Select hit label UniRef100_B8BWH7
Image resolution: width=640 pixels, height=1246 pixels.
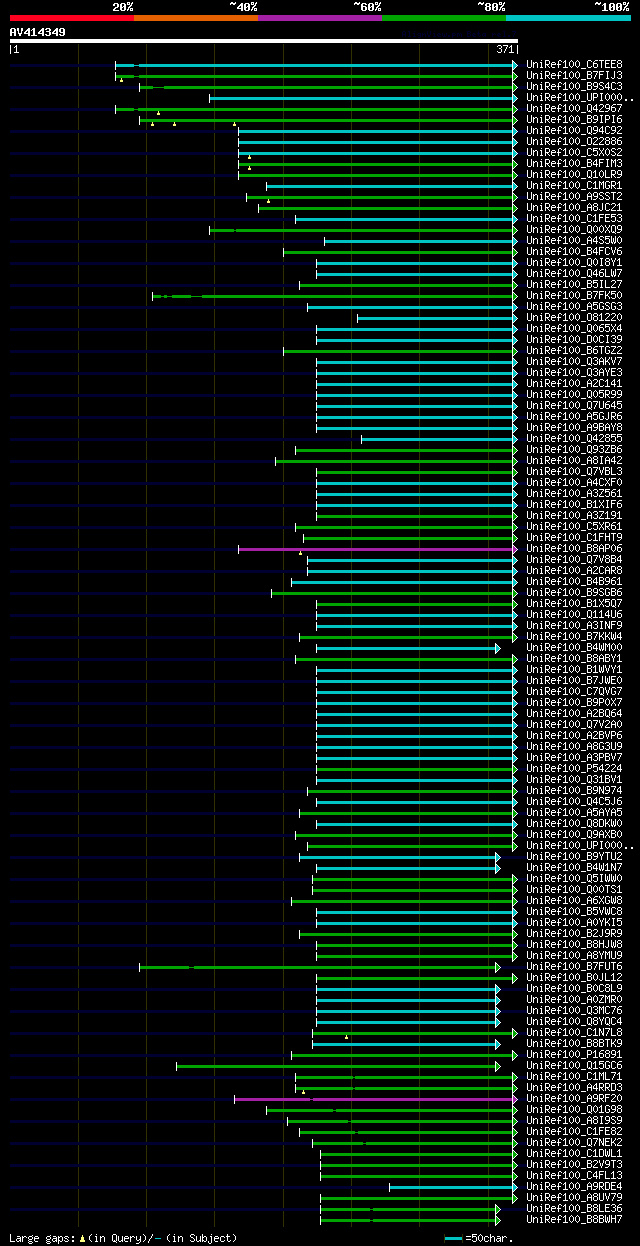click(x=574, y=1219)
